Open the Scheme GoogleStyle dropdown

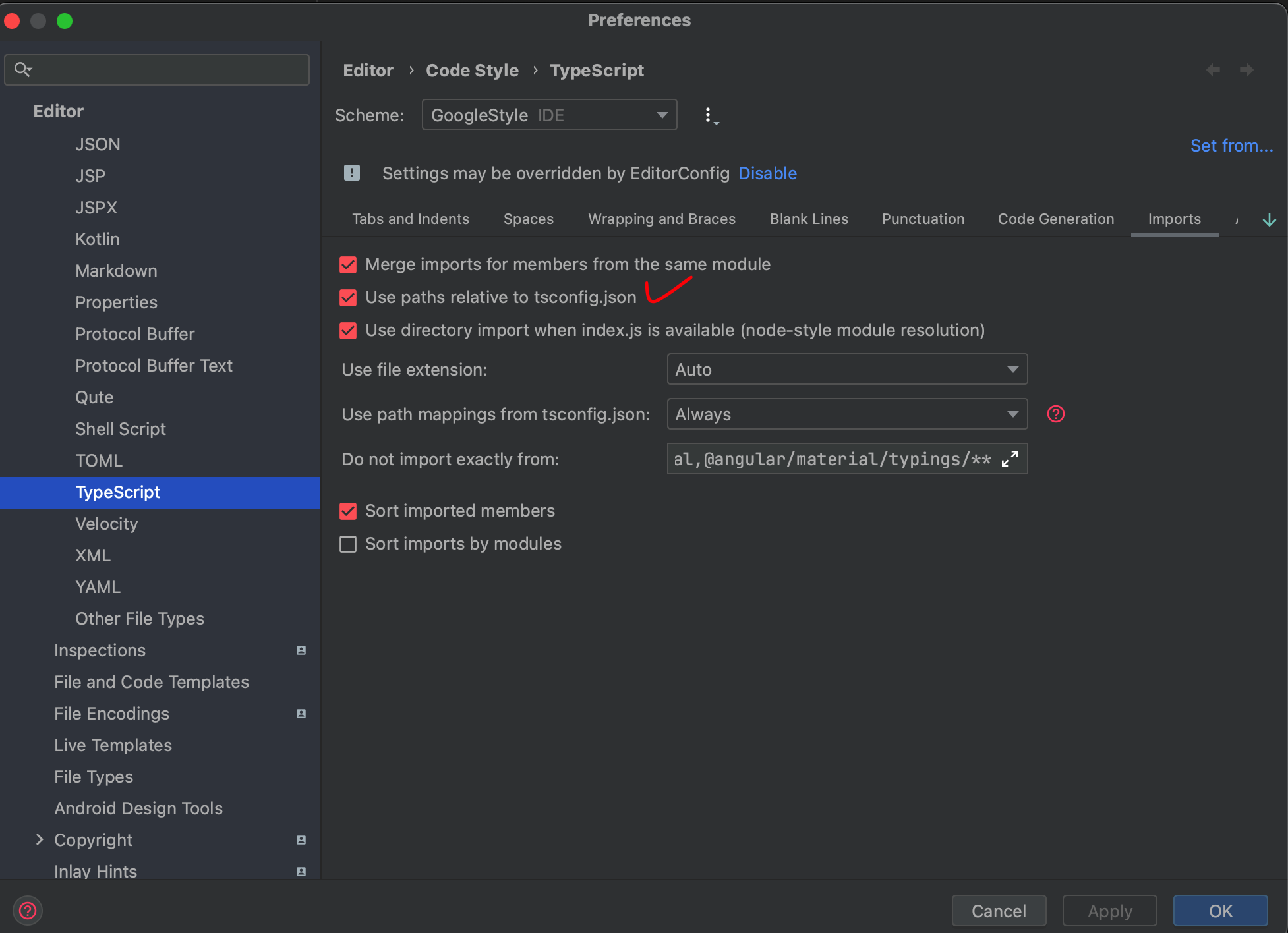549,115
